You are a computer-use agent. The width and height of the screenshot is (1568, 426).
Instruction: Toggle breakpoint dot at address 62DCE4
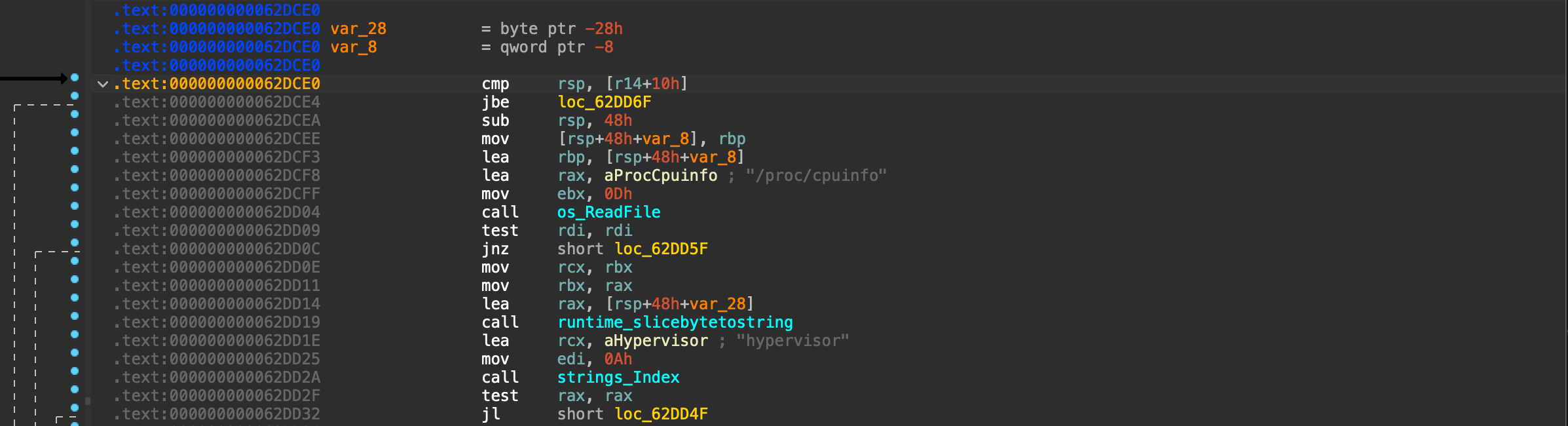pyautogui.click(x=75, y=96)
